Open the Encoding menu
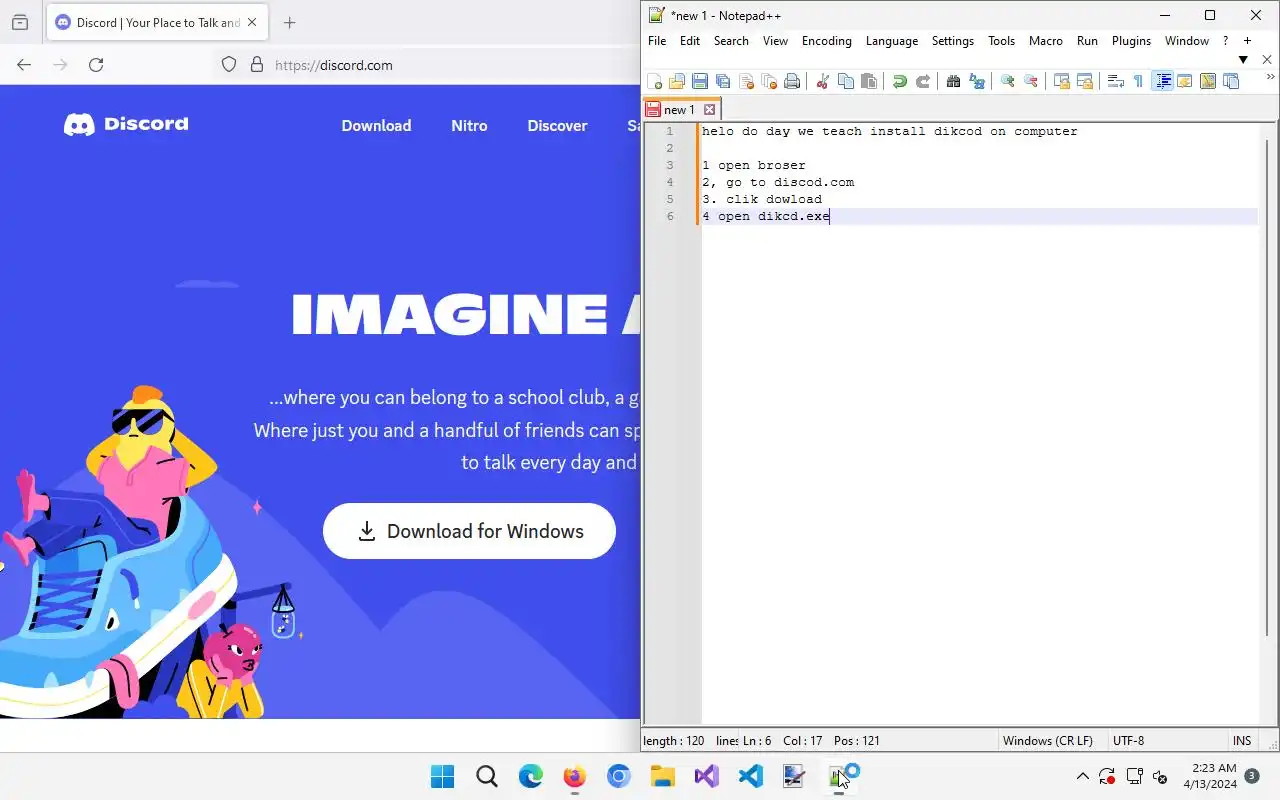The image size is (1280, 800). click(x=827, y=41)
